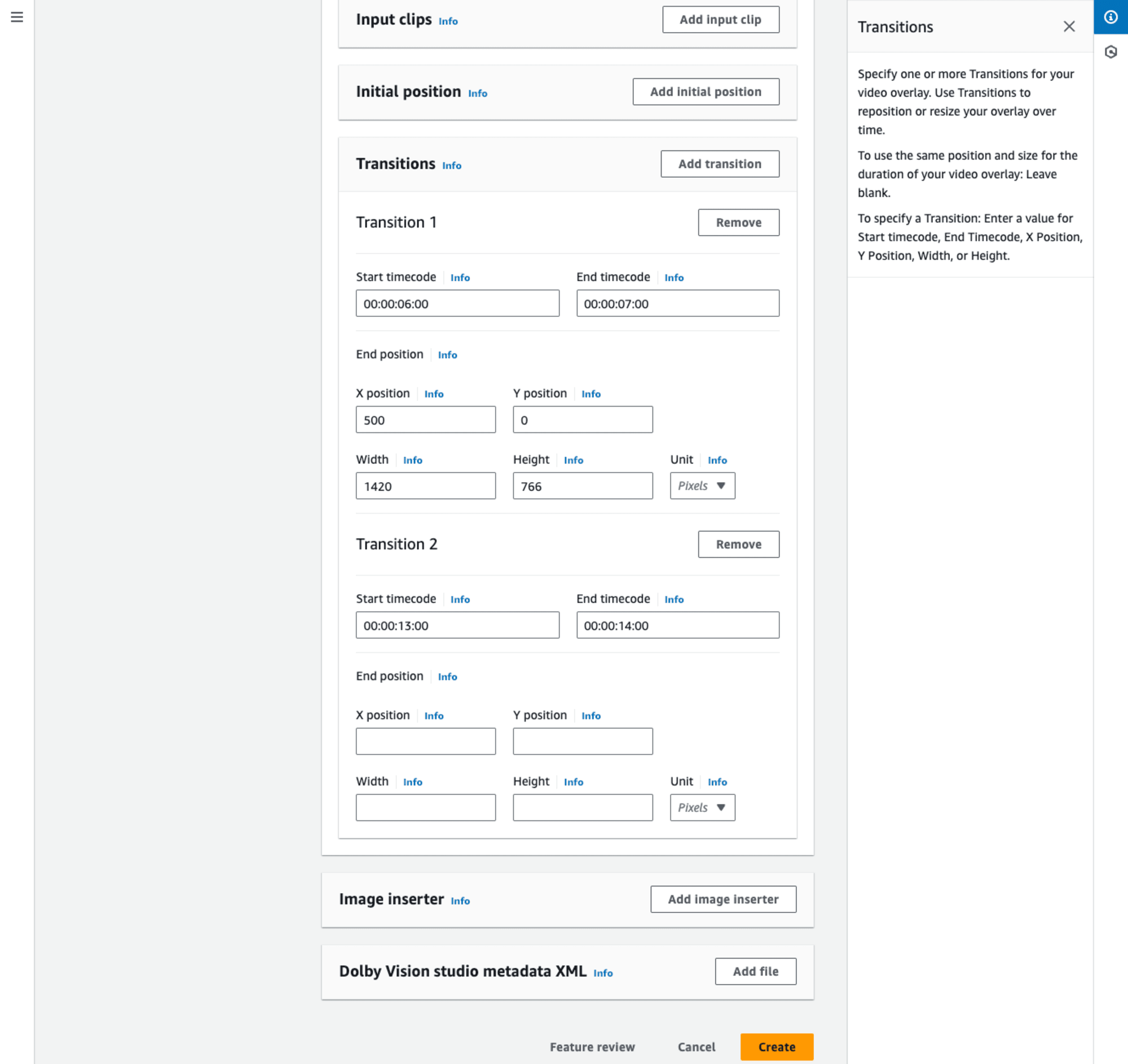This screenshot has height=1064, width=1128.
Task: Open Transition 1 Unit Pixels dropdown
Action: [702, 486]
